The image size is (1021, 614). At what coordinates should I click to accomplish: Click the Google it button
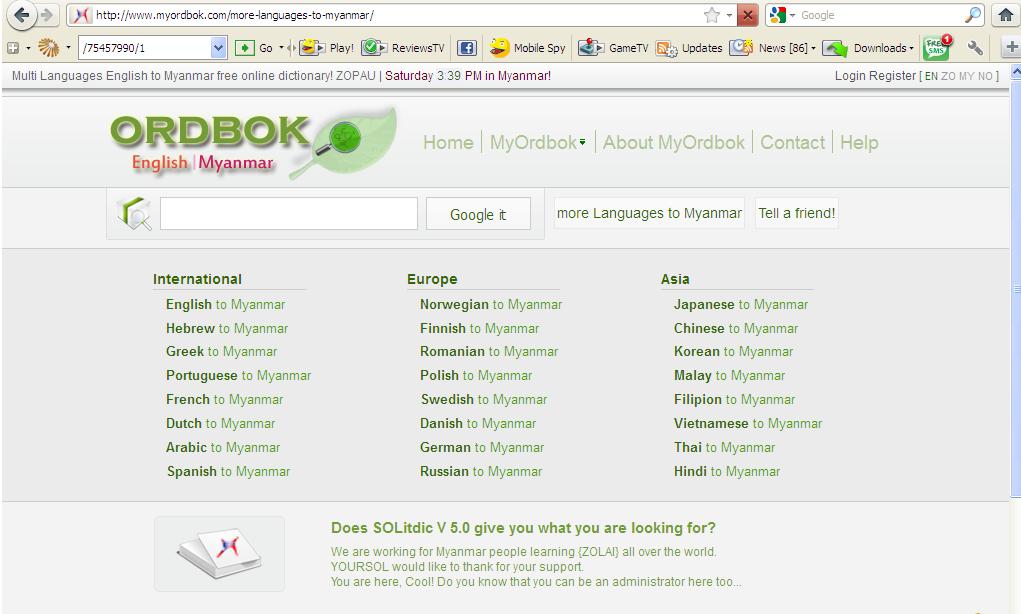coord(478,214)
